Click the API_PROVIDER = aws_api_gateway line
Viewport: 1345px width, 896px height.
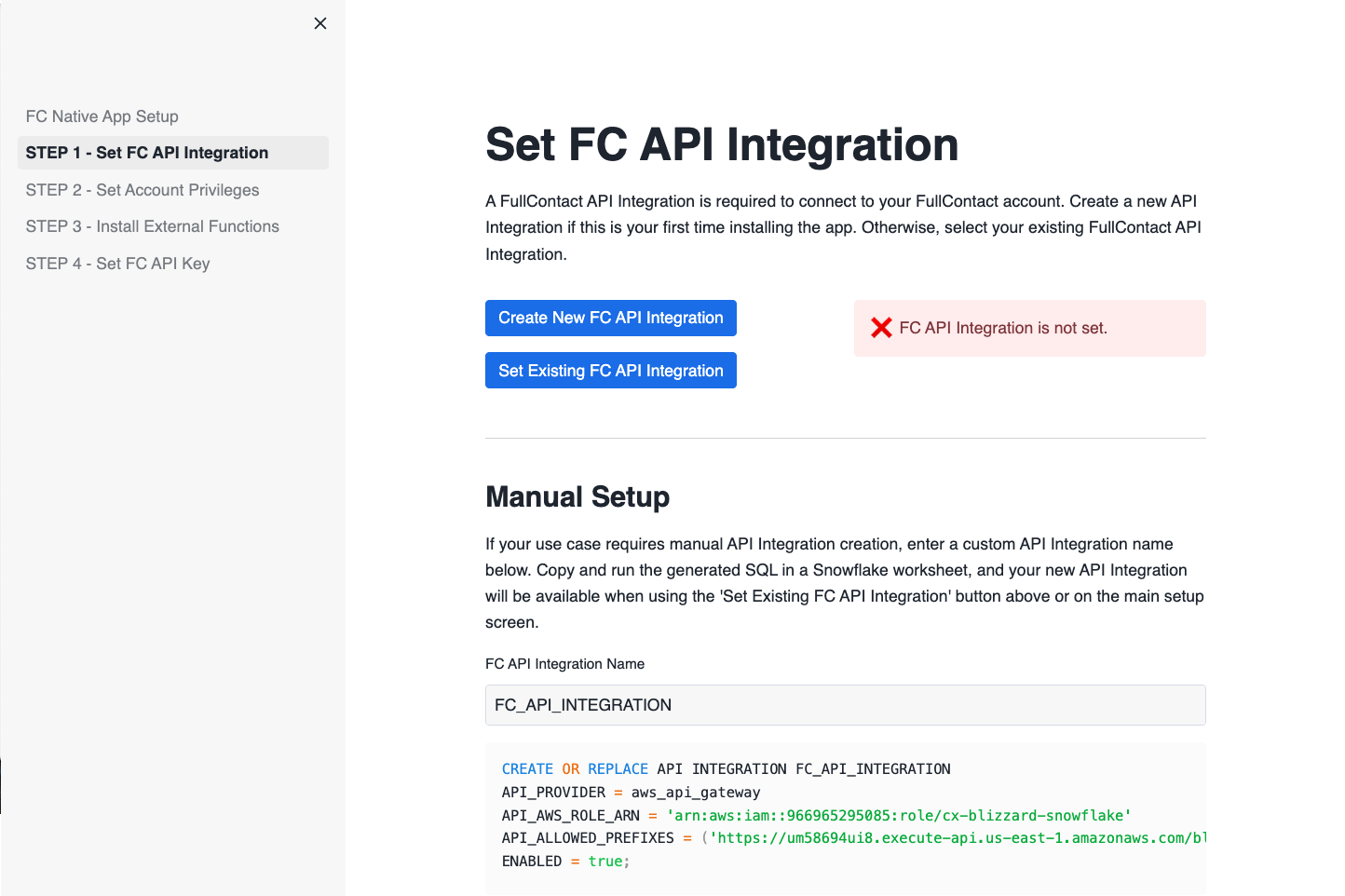(x=631, y=793)
